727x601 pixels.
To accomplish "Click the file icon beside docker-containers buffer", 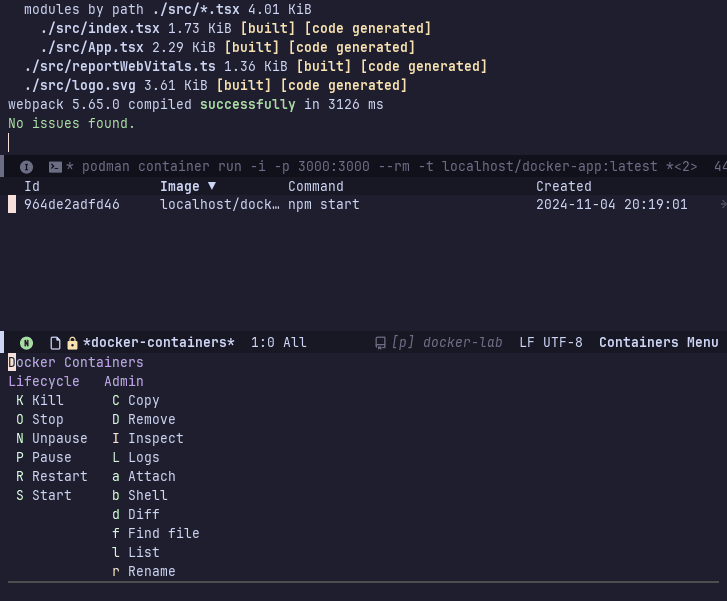I will [x=56, y=343].
